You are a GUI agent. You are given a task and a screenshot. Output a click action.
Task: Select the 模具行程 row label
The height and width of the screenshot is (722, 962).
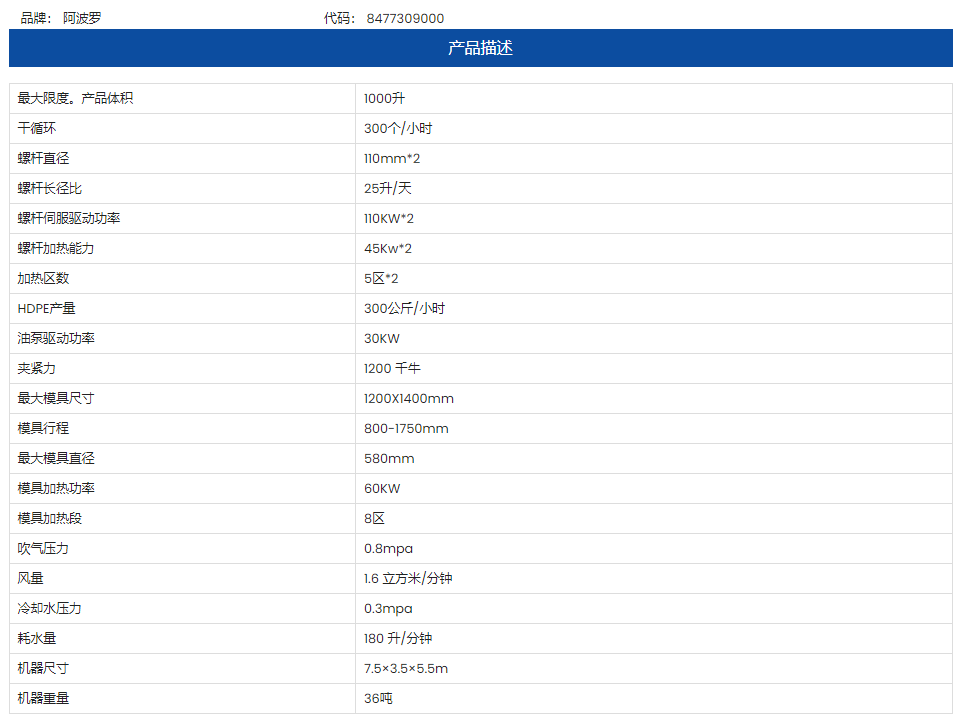tap(43, 428)
